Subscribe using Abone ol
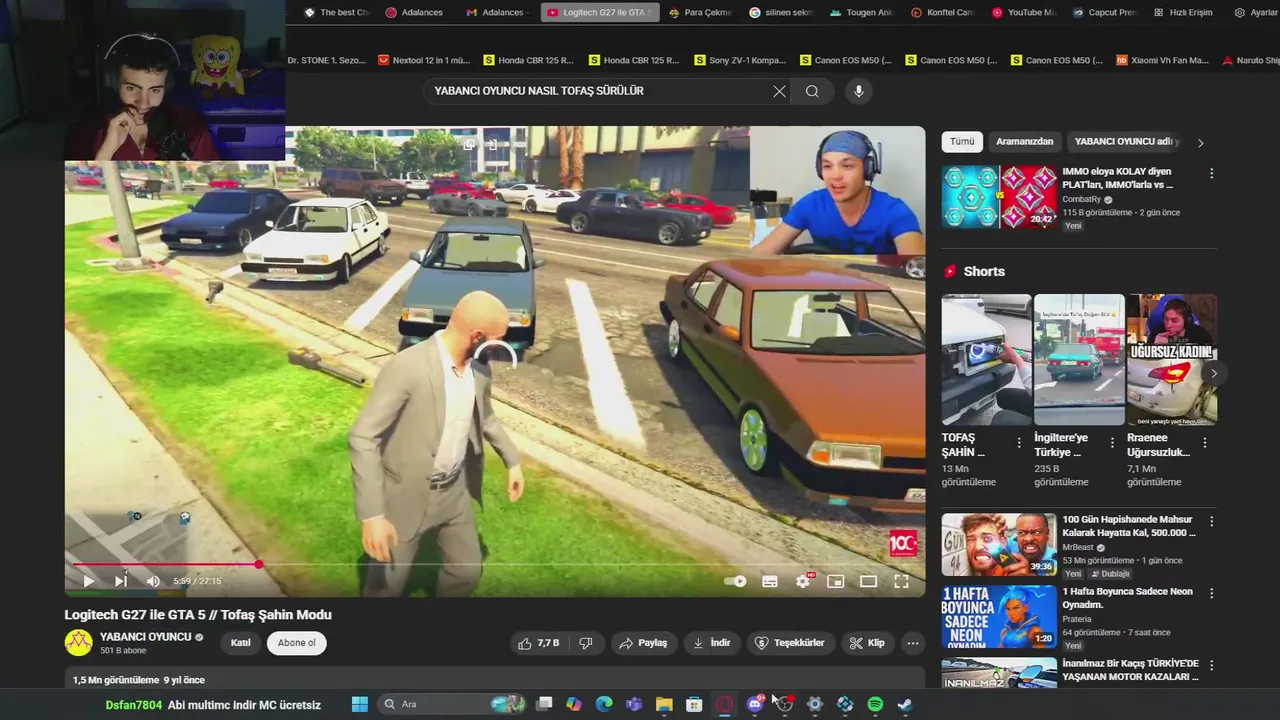 [x=297, y=643]
